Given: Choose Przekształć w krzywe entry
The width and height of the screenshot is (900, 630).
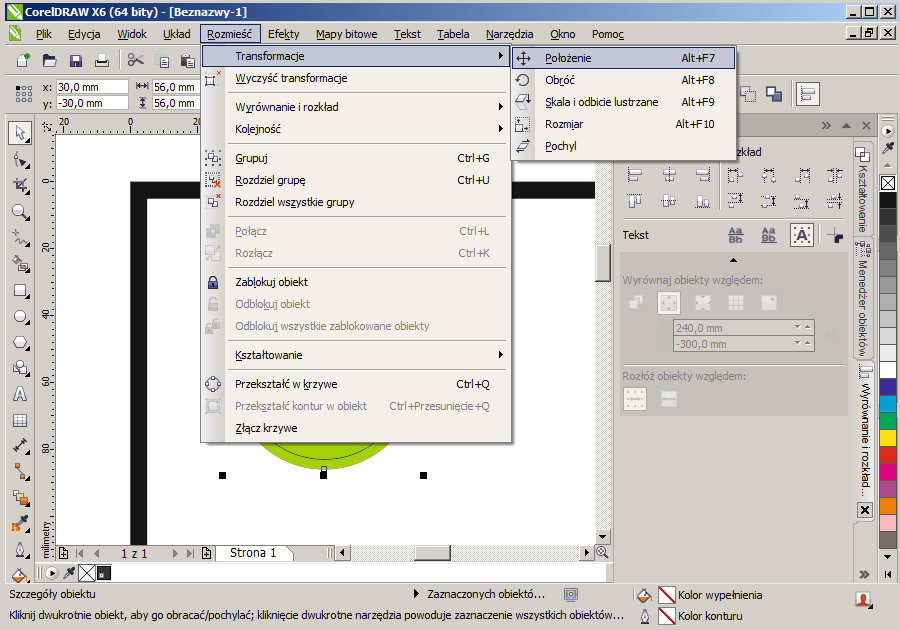Looking at the screenshot, I should tap(356, 384).
